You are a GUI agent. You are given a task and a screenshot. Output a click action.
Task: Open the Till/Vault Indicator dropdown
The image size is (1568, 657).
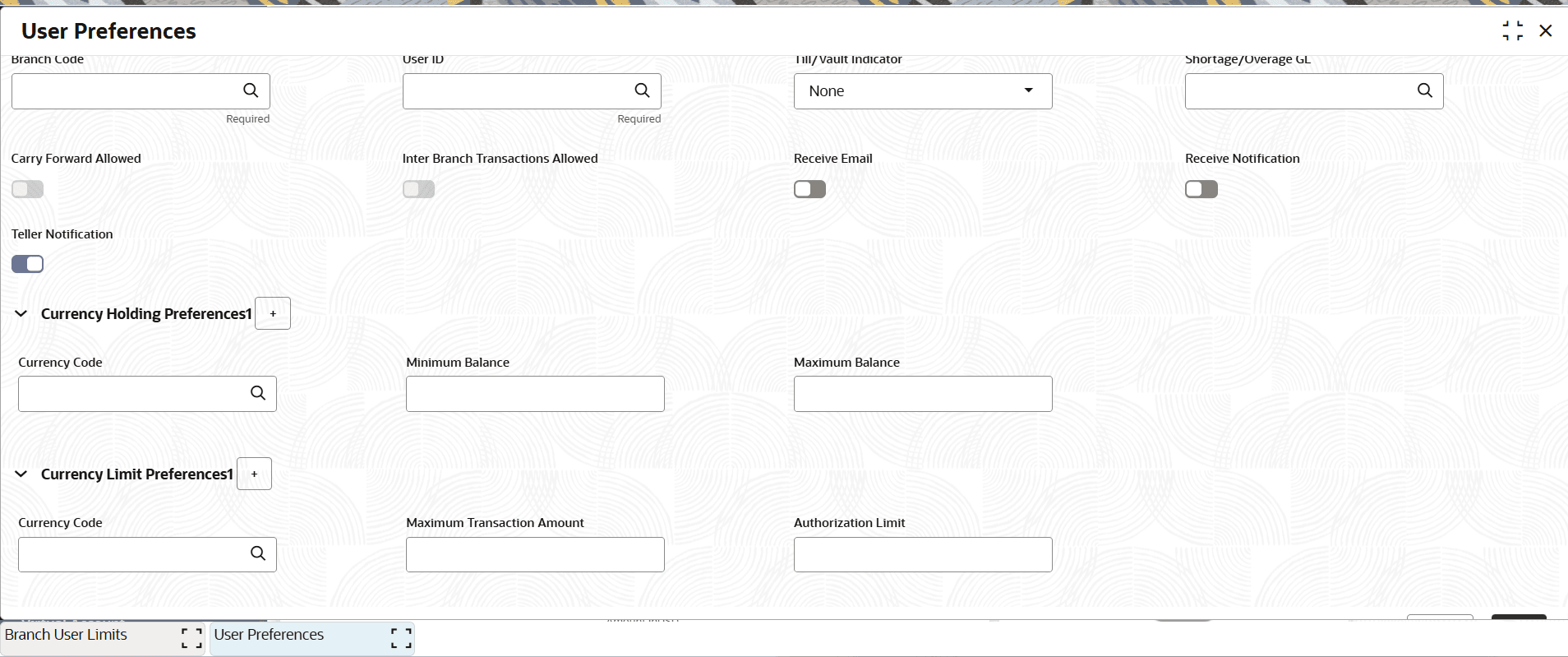(x=922, y=90)
